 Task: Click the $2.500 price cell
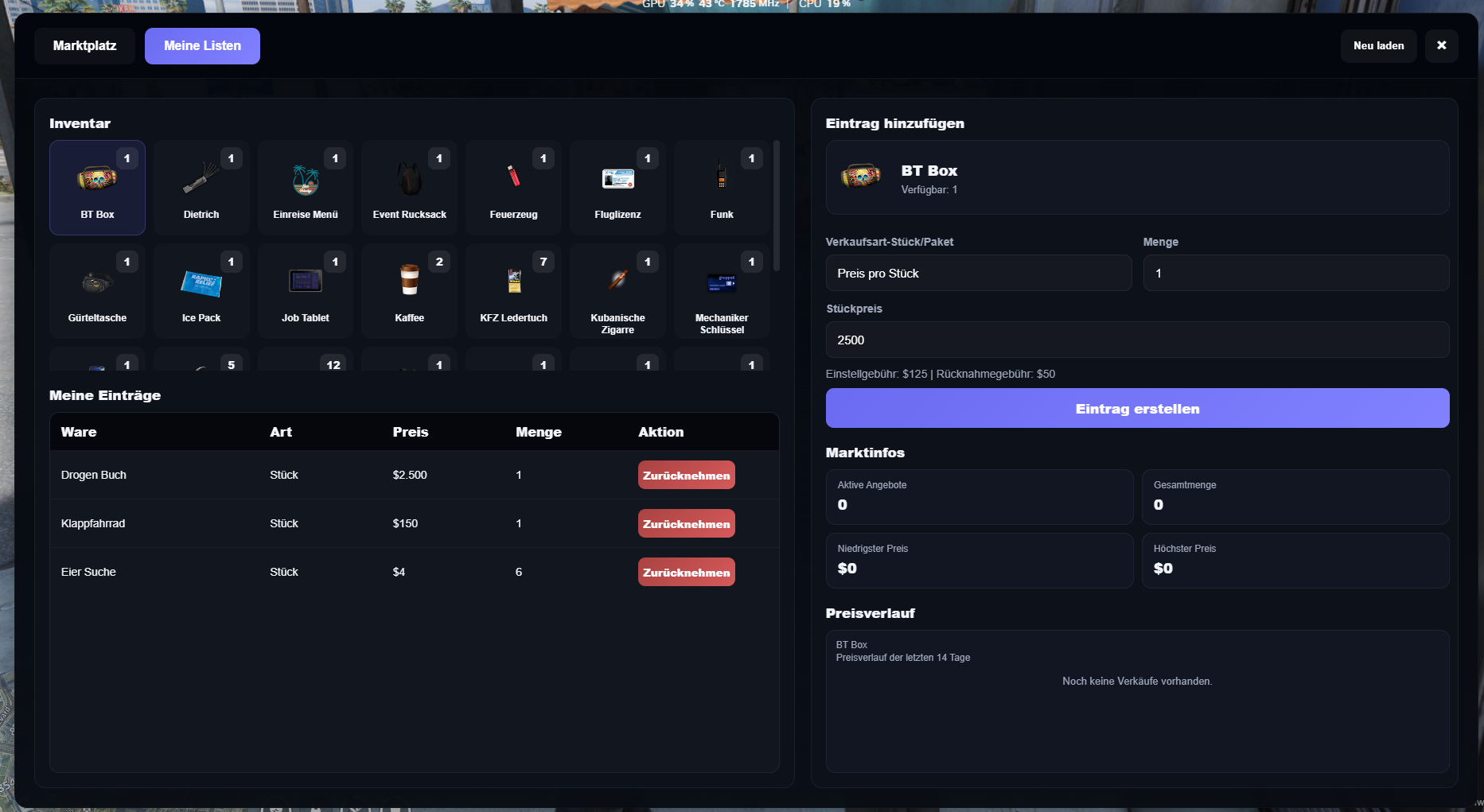pos(410,475)
